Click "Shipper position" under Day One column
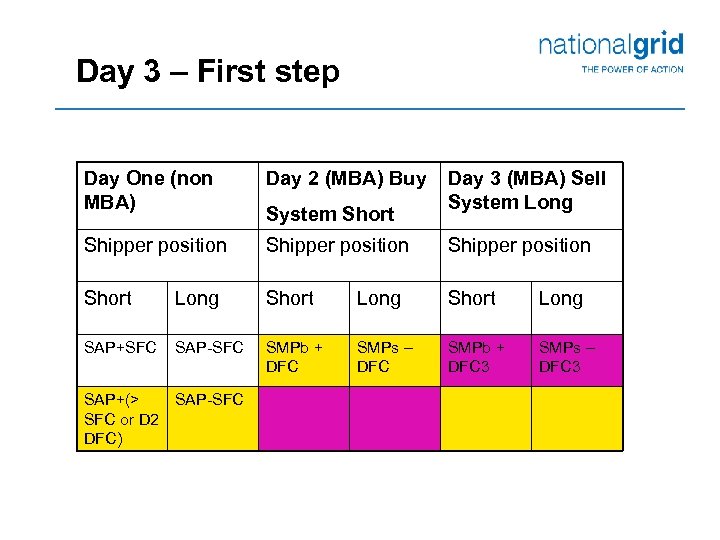The height and width of the screenshot is (540, 720). (x=155, y=245)
